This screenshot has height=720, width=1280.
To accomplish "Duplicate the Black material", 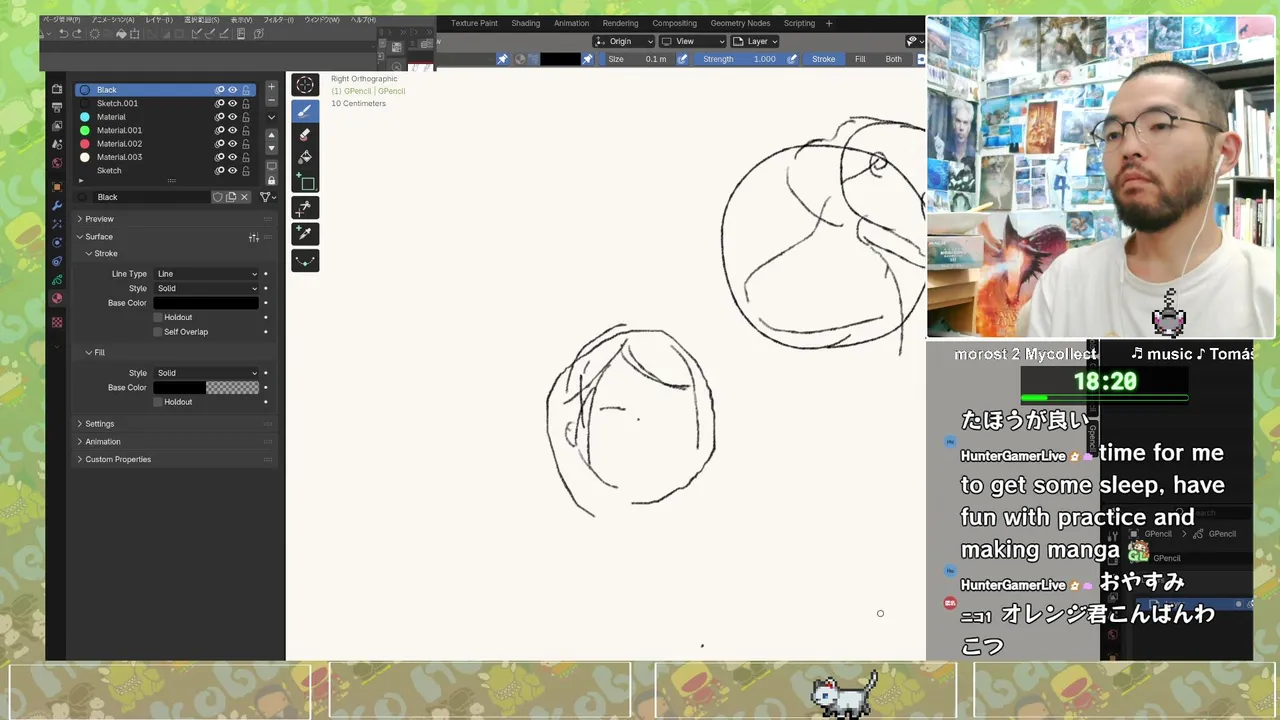I will (x=231, y=197).
